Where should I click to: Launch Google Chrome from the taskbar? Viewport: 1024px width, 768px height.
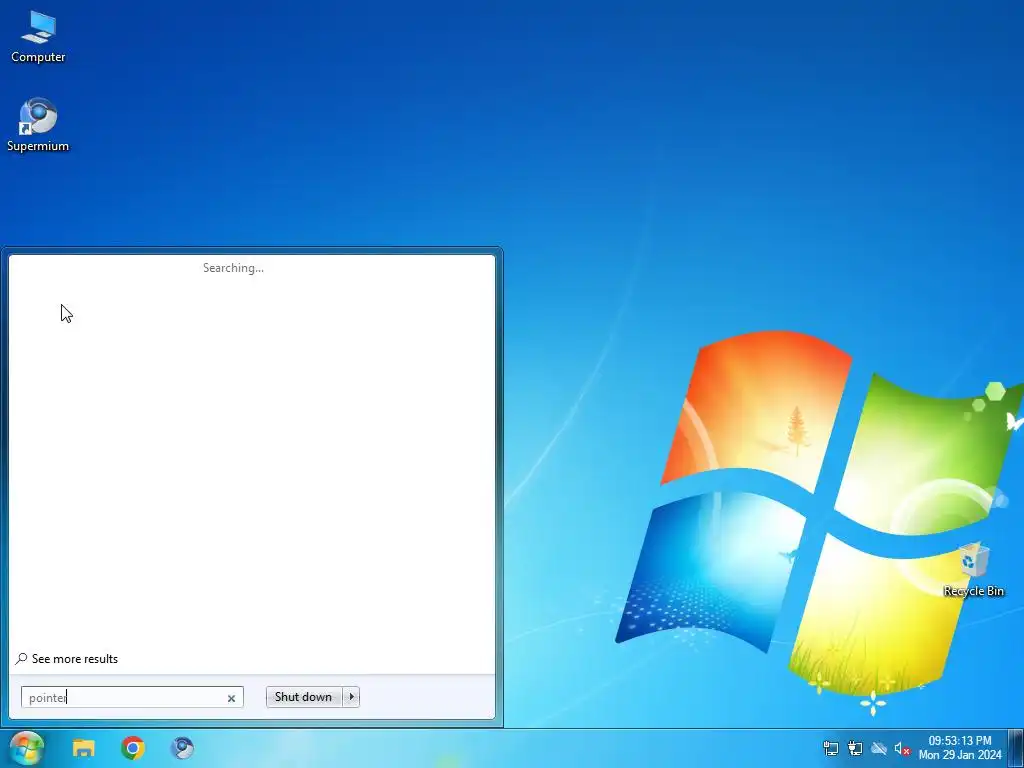(133, 748)
